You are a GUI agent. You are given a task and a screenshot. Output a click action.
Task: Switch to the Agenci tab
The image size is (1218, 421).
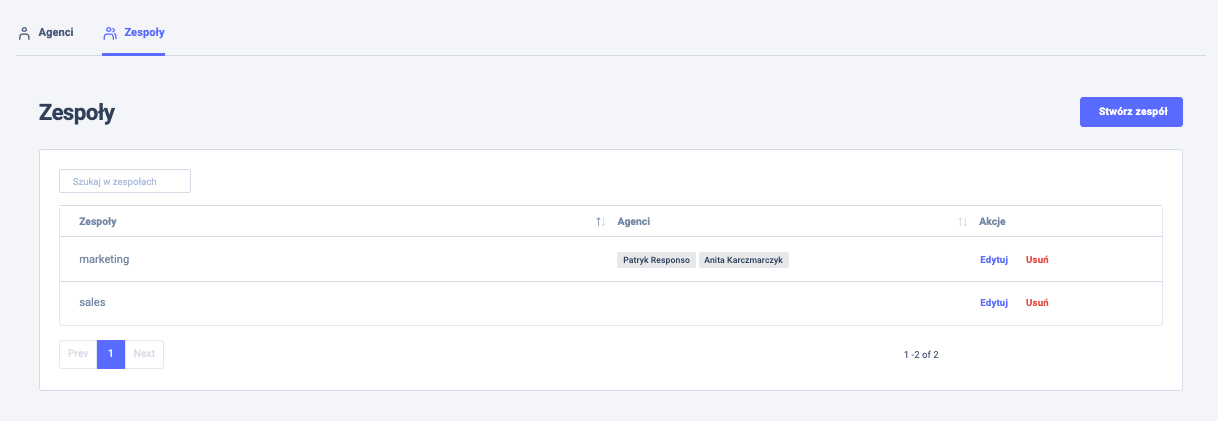point(55,33)
